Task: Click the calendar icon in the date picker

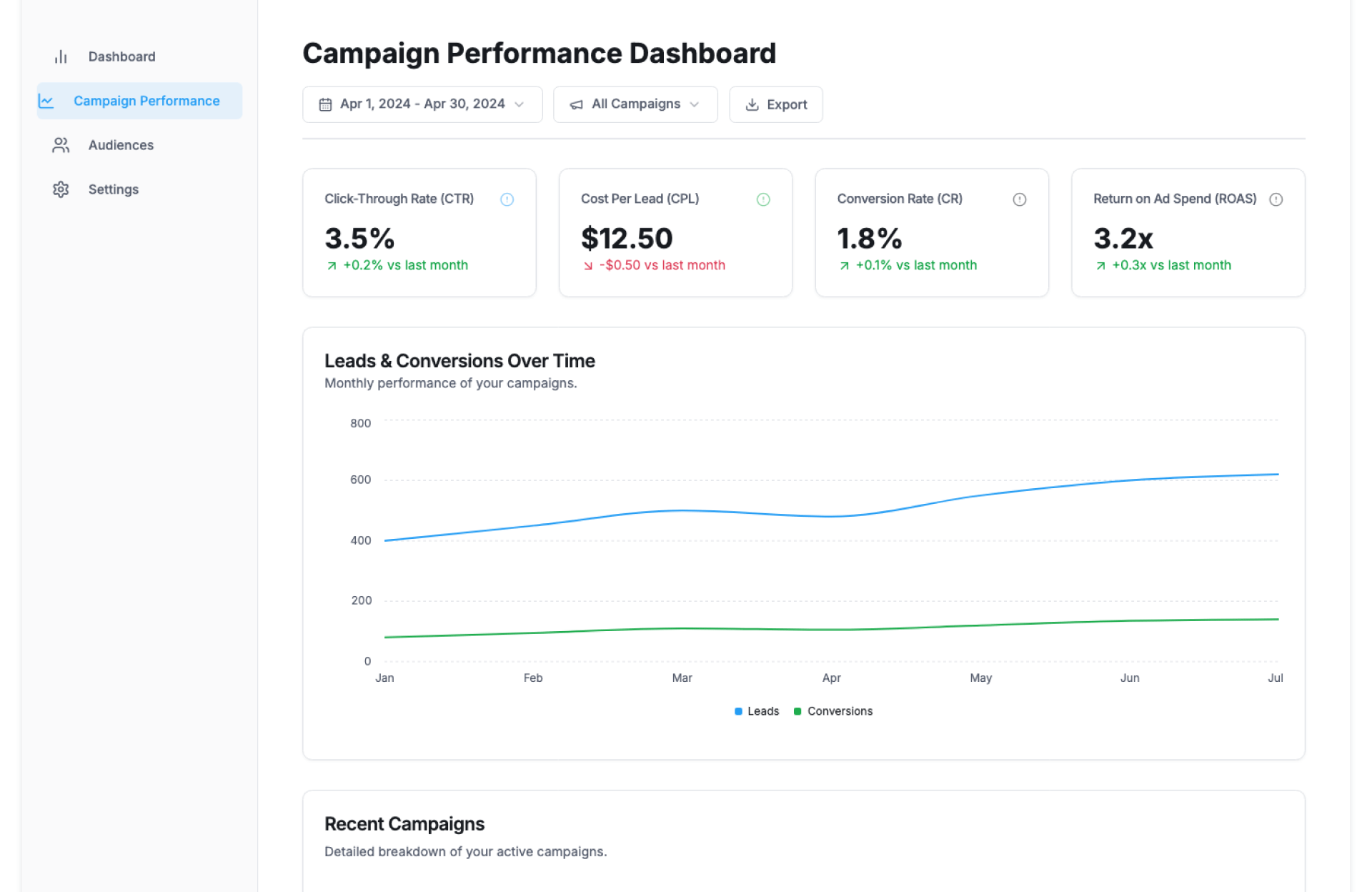Action: point(325,104)
